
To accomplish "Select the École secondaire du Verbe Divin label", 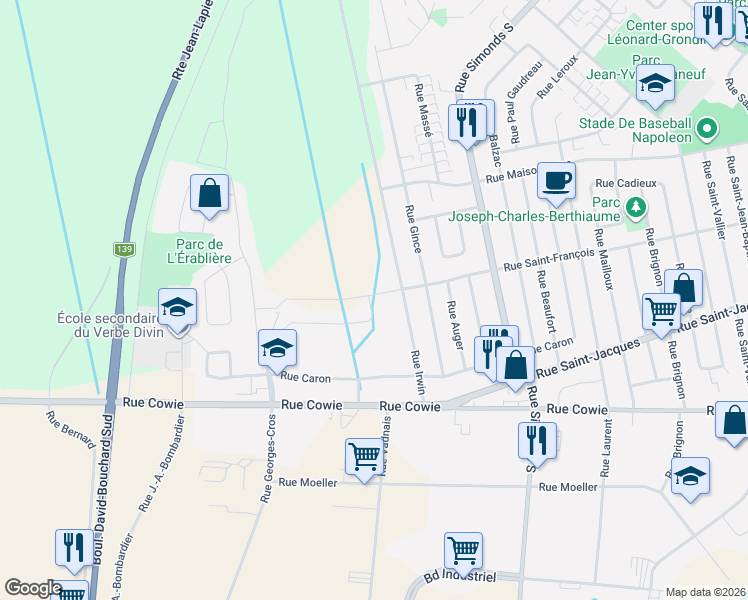I will click(110, 325).
